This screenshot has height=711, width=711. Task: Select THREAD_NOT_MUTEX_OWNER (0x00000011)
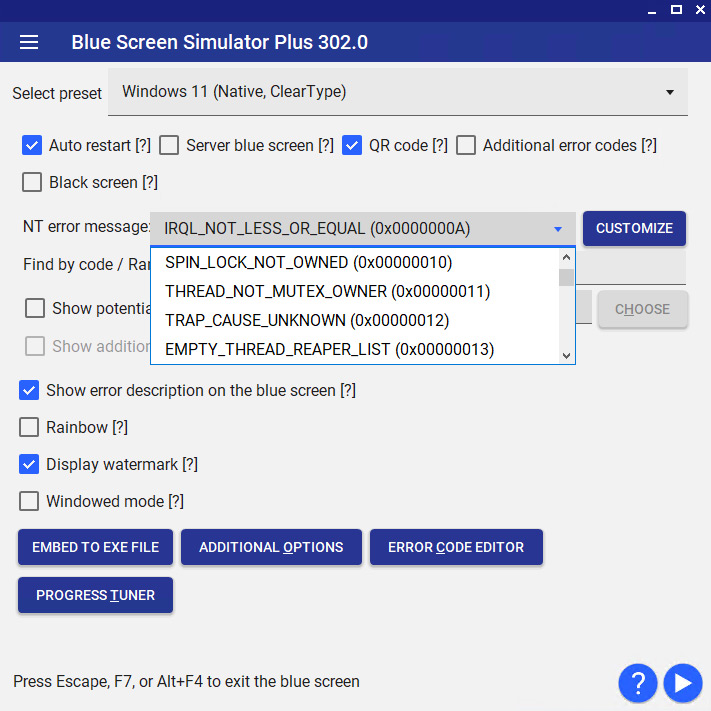click(355, 292)
